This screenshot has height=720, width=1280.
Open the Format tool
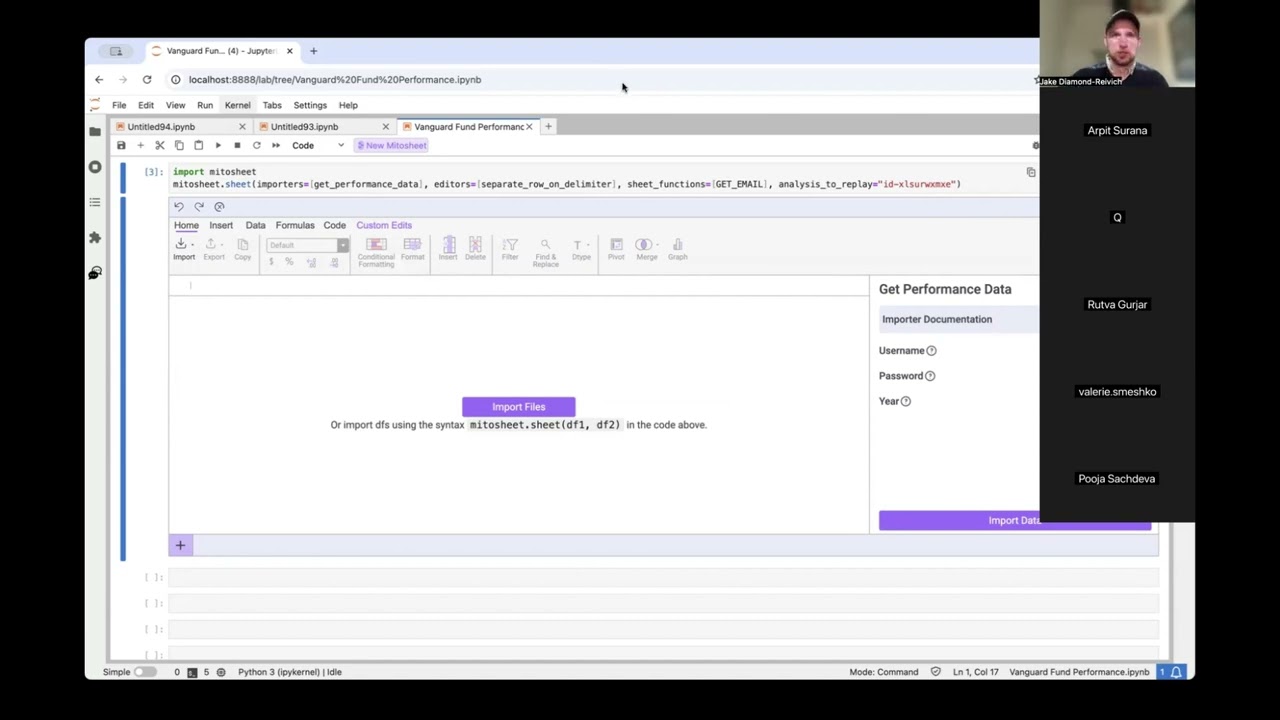(412, 250)
